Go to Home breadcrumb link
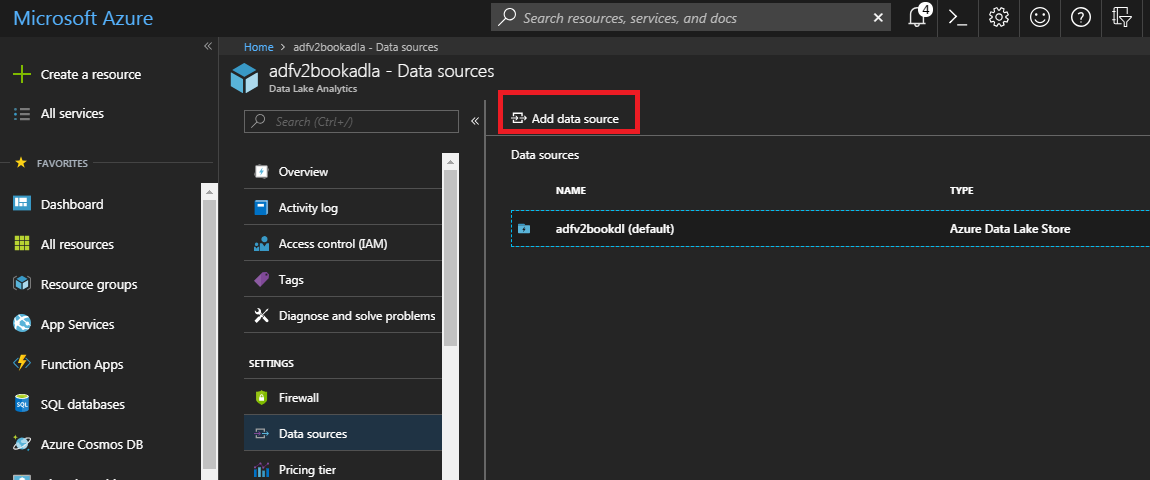 point(259,47)
